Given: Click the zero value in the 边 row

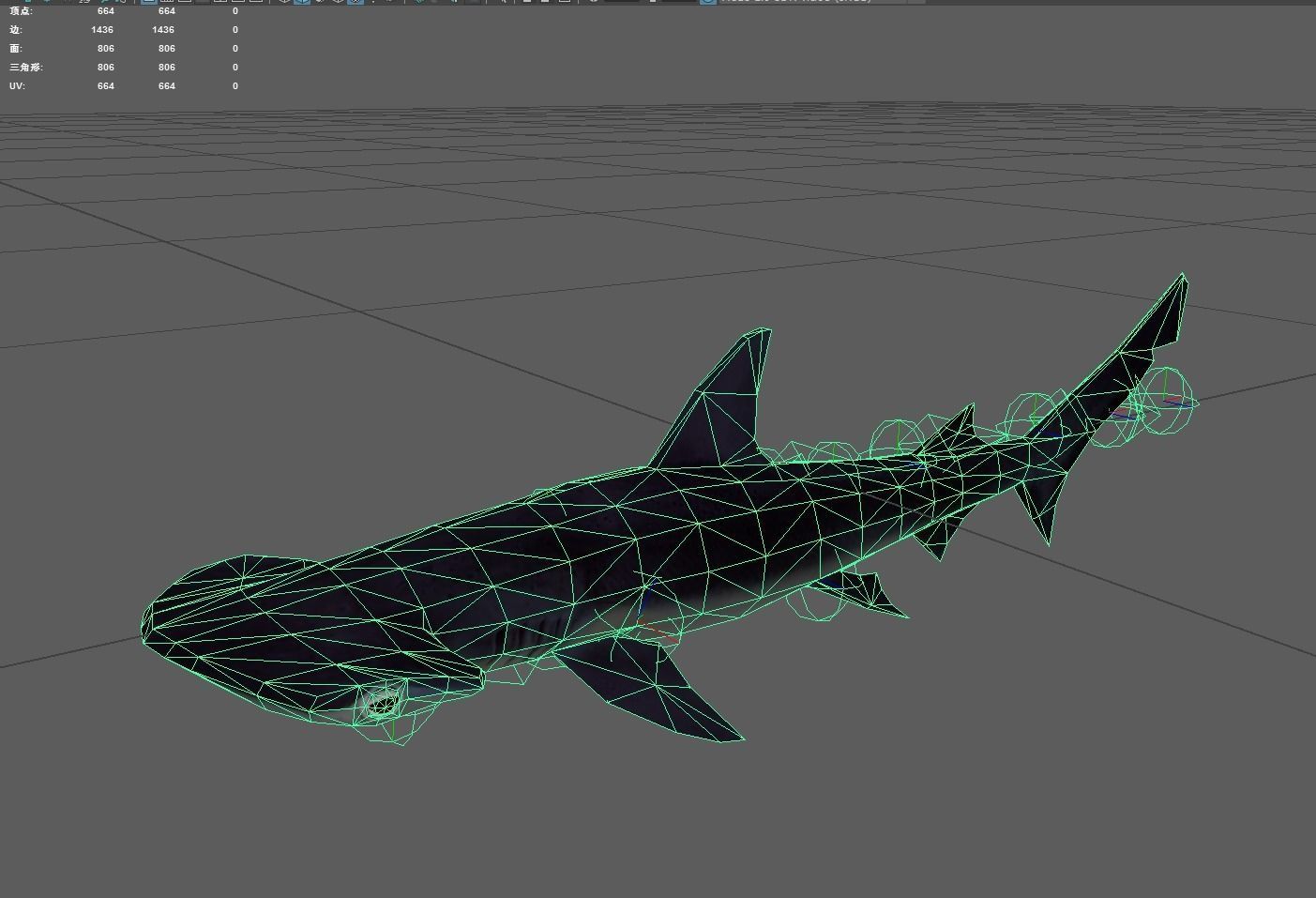Looking at the screenshot, I should tap(234, 30).
